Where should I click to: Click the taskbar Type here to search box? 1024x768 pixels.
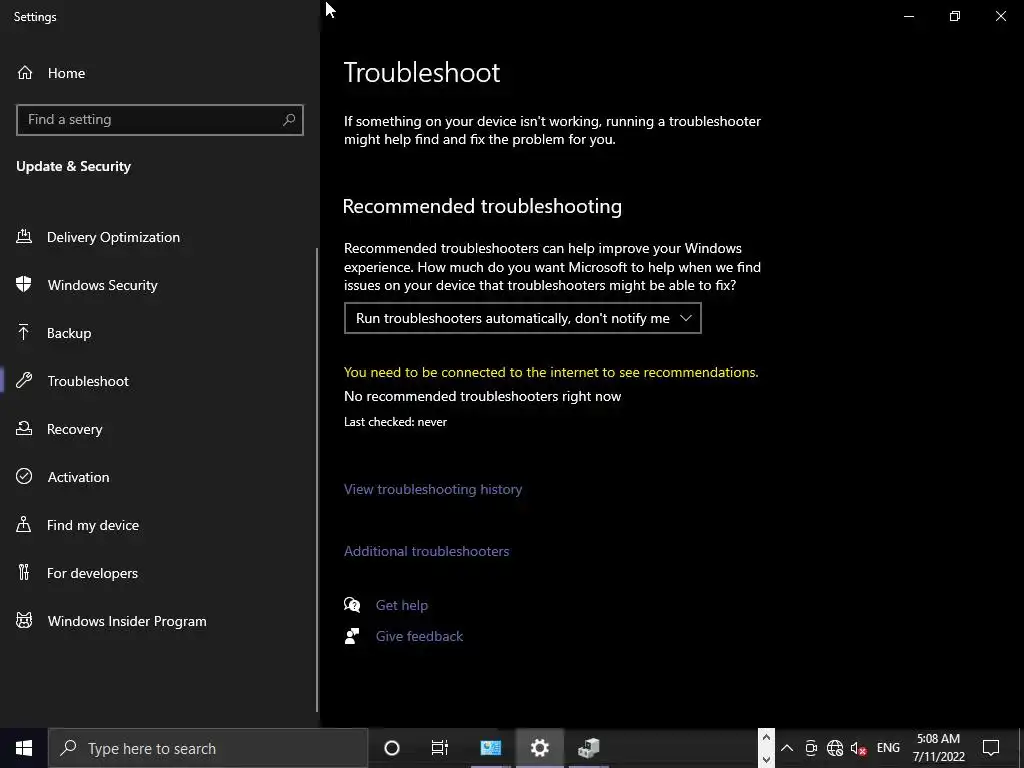208,748
